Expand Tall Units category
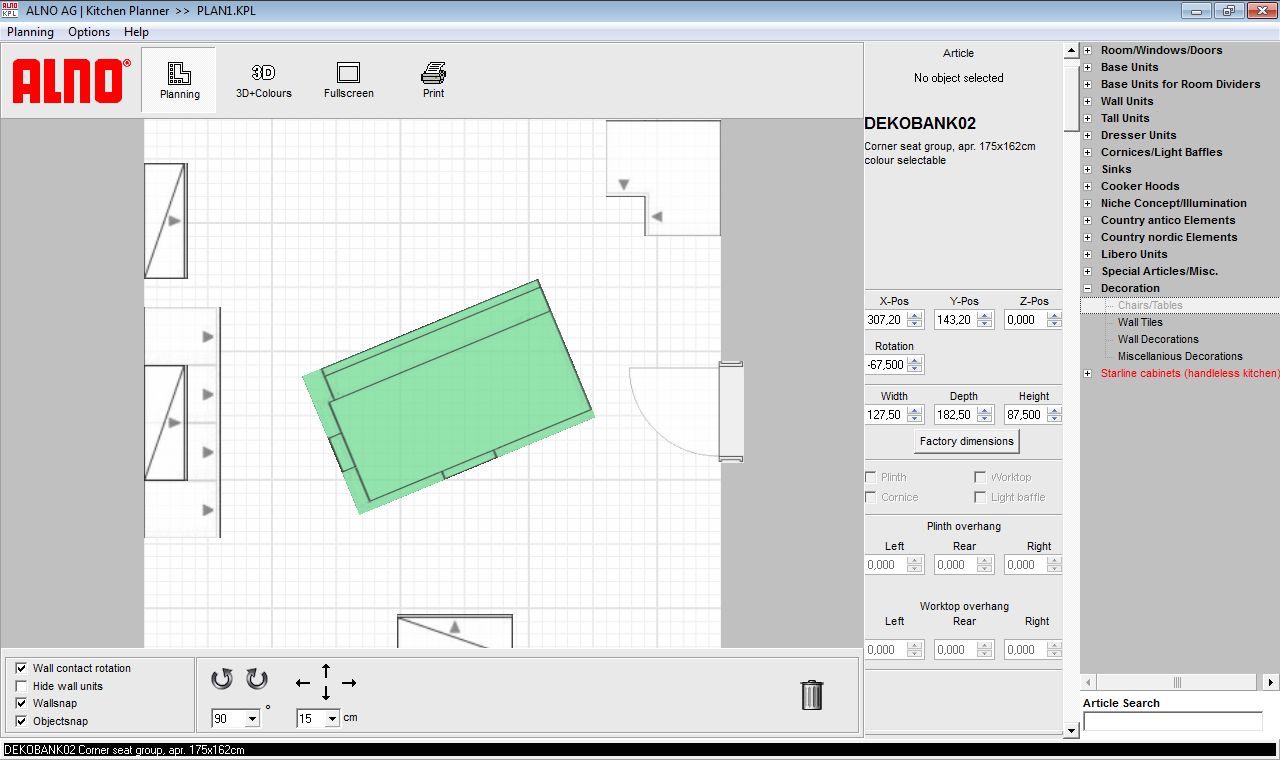Screen dimensions: 1280x760 tap(1088, 118)
